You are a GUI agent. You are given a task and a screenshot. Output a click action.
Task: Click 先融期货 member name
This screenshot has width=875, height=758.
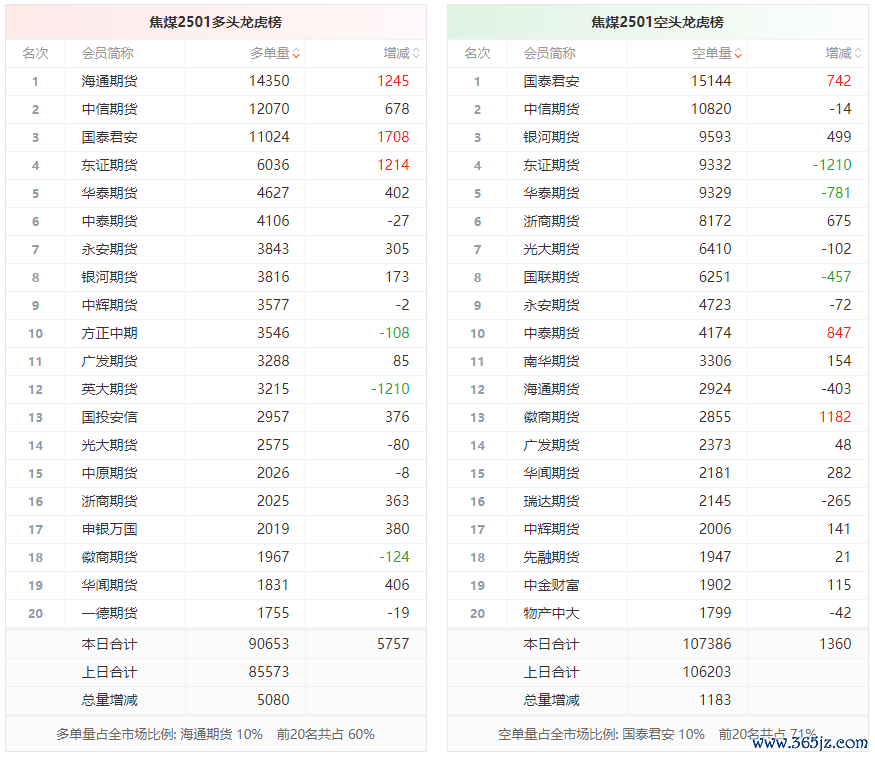[551, 557]
